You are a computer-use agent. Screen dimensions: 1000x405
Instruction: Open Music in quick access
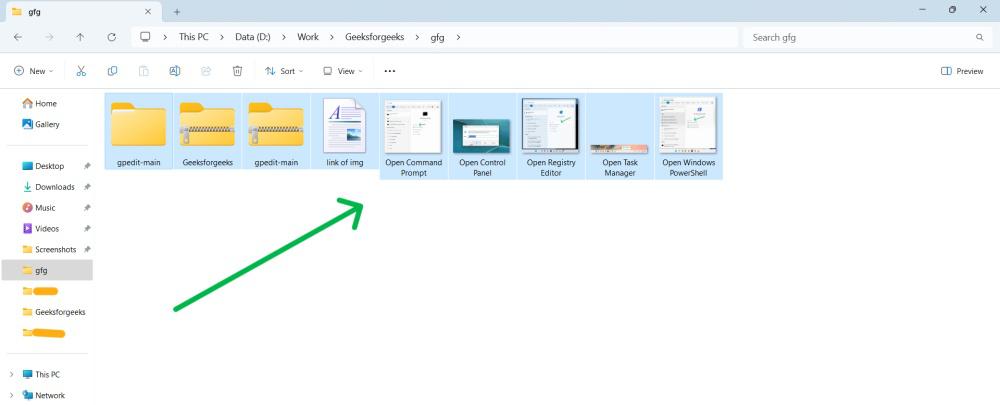click(39, 208)
